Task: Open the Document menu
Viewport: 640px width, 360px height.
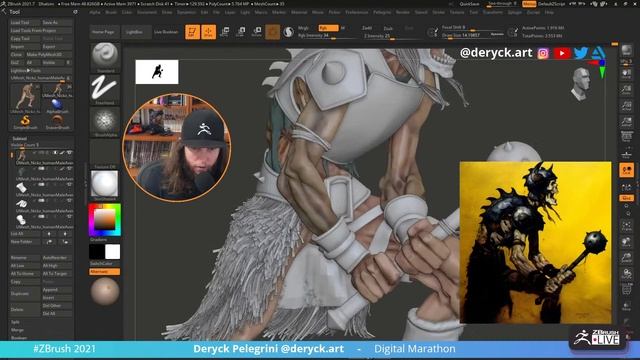Action: [x=147, y=13]
